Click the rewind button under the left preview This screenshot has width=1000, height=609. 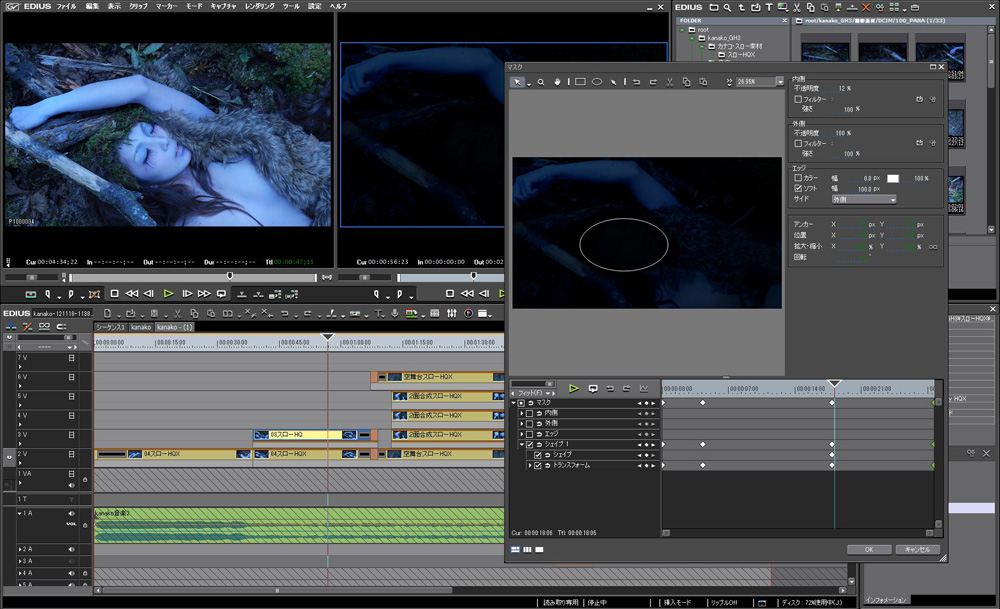[131, 294]
